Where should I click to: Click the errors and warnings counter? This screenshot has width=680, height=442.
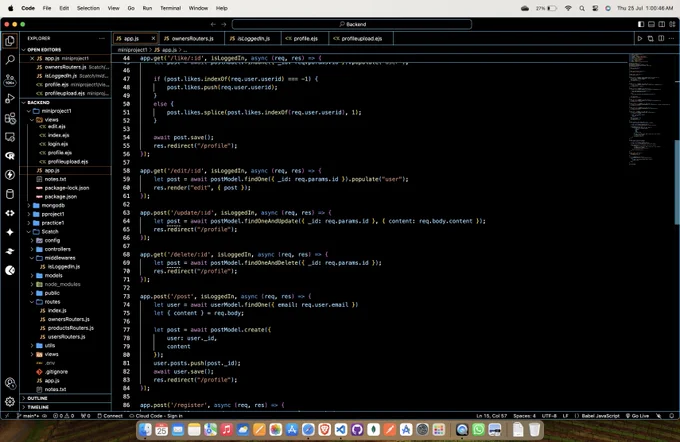pyautogui.click(x=63, y=416)
